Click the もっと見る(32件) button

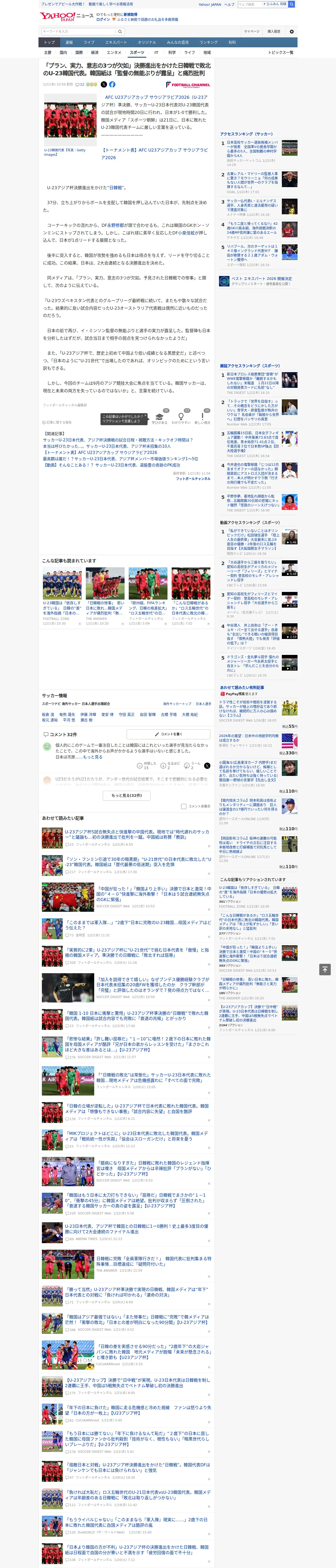(x=127, y=795)
